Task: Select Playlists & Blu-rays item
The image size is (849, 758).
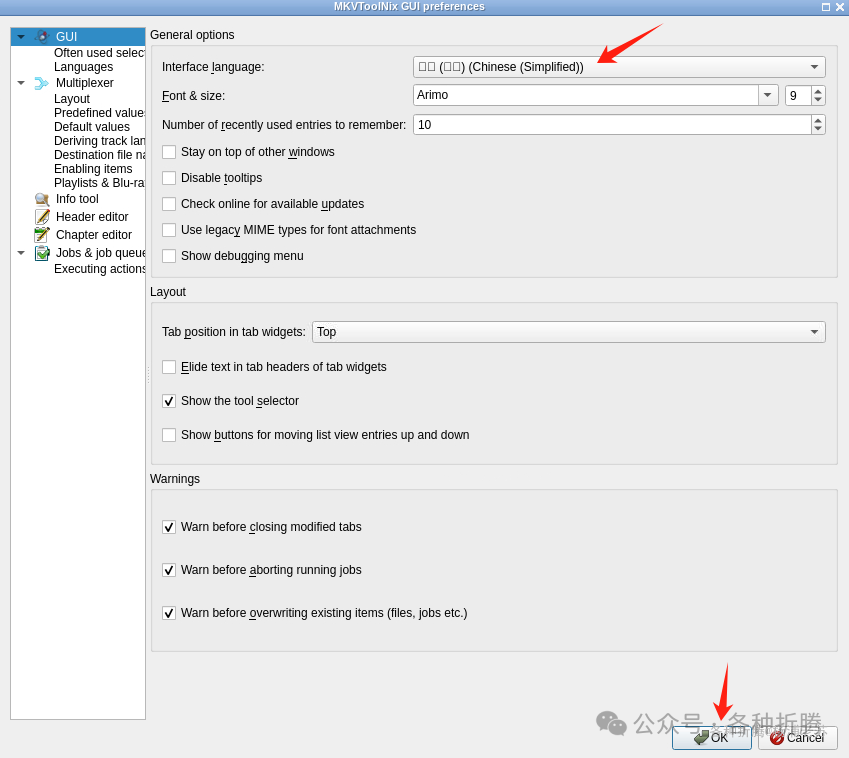Action: (x=99, y=183)
